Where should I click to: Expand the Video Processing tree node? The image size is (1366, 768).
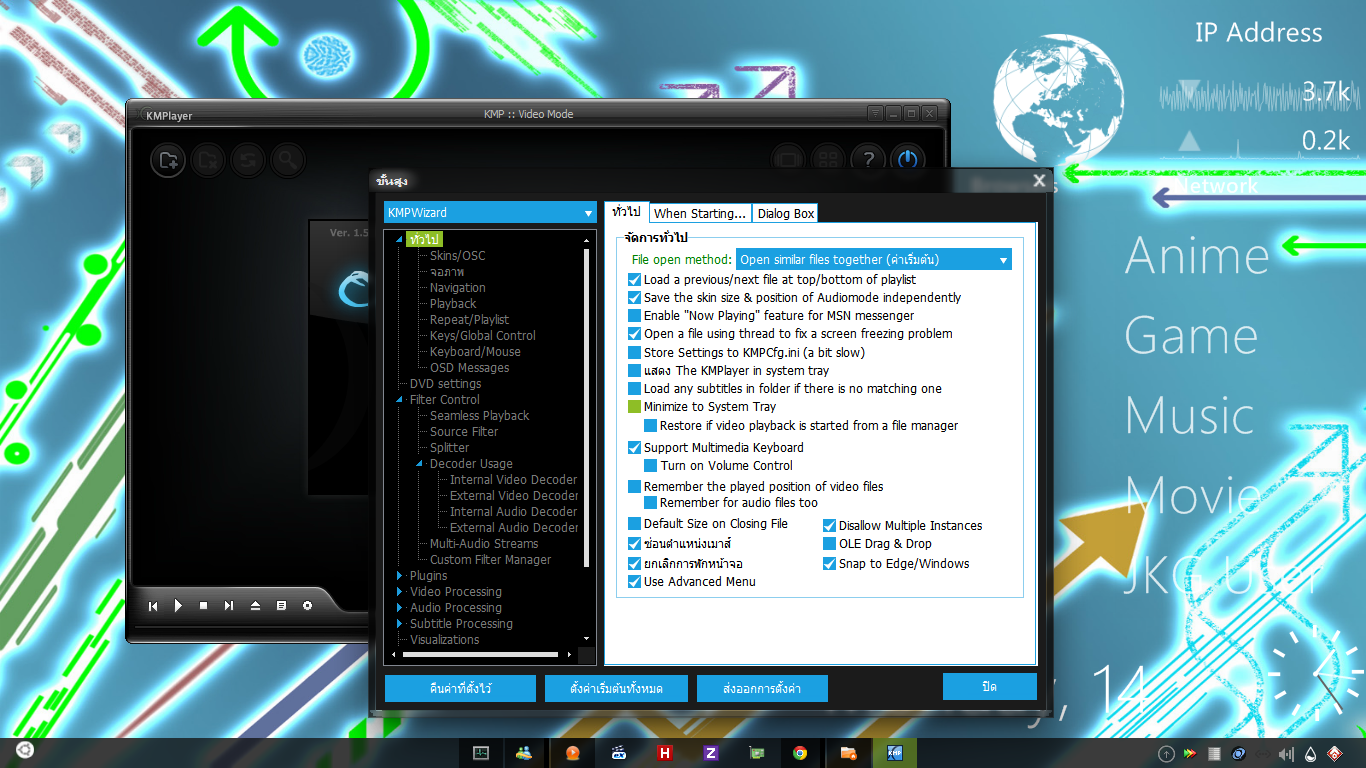click(x=400, y=592)
